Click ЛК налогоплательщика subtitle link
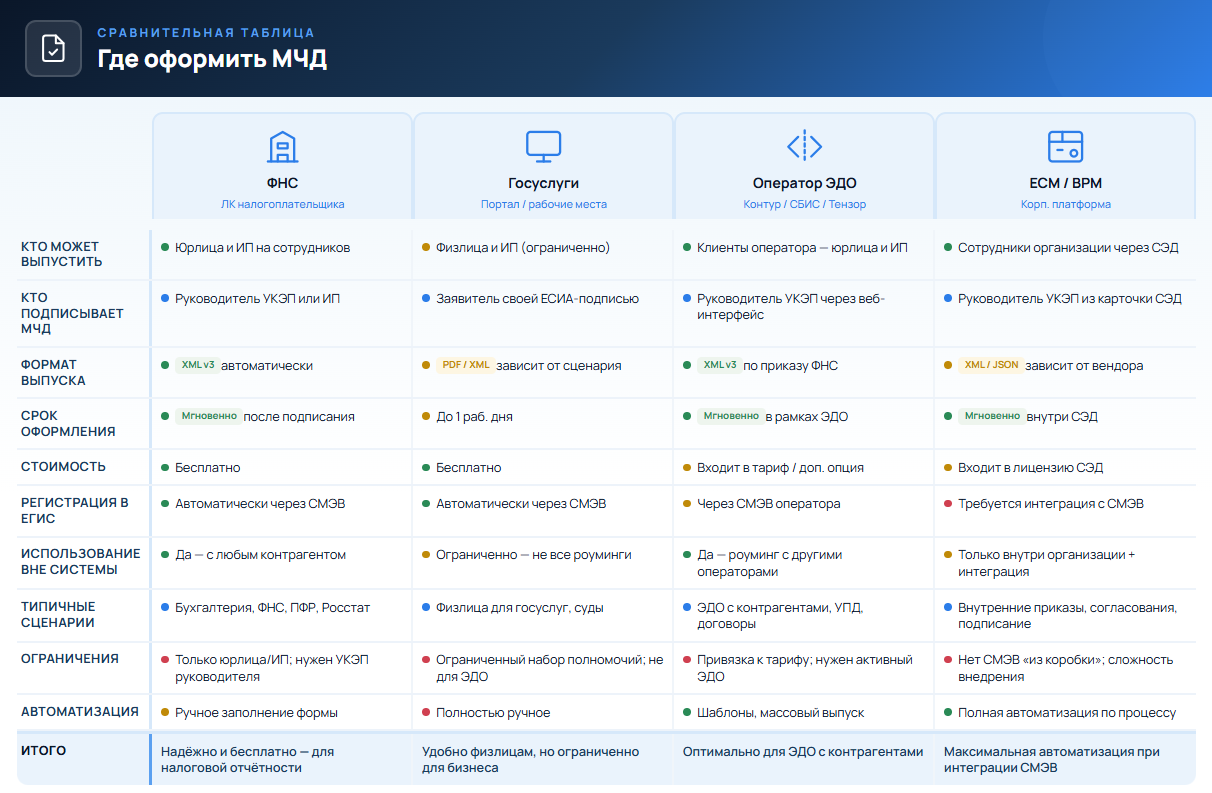1212x793 pixels. pyautogui.click(x=283, y=204)
